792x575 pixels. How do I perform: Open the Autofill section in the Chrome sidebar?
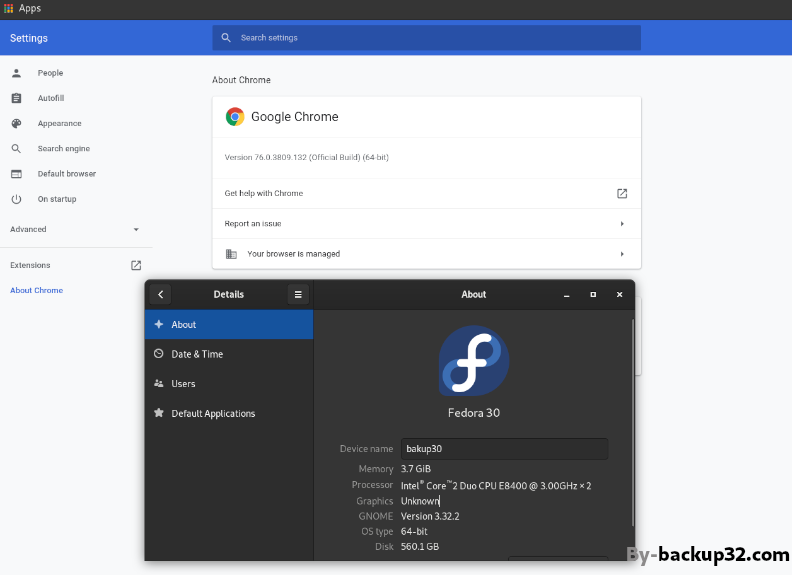pos(51,98)
